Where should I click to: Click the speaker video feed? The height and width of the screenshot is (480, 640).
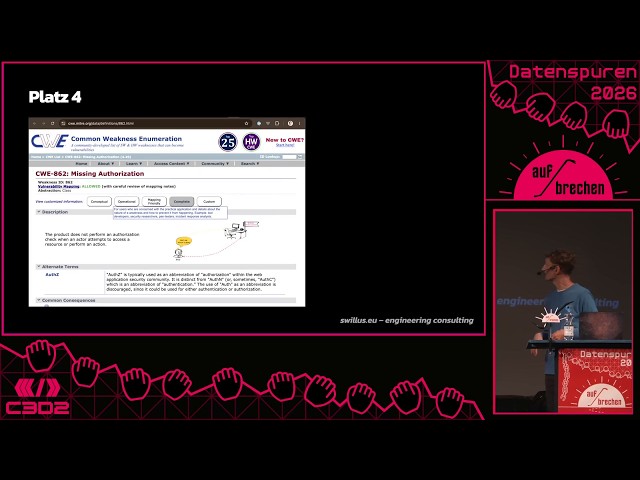click(563, 312)
